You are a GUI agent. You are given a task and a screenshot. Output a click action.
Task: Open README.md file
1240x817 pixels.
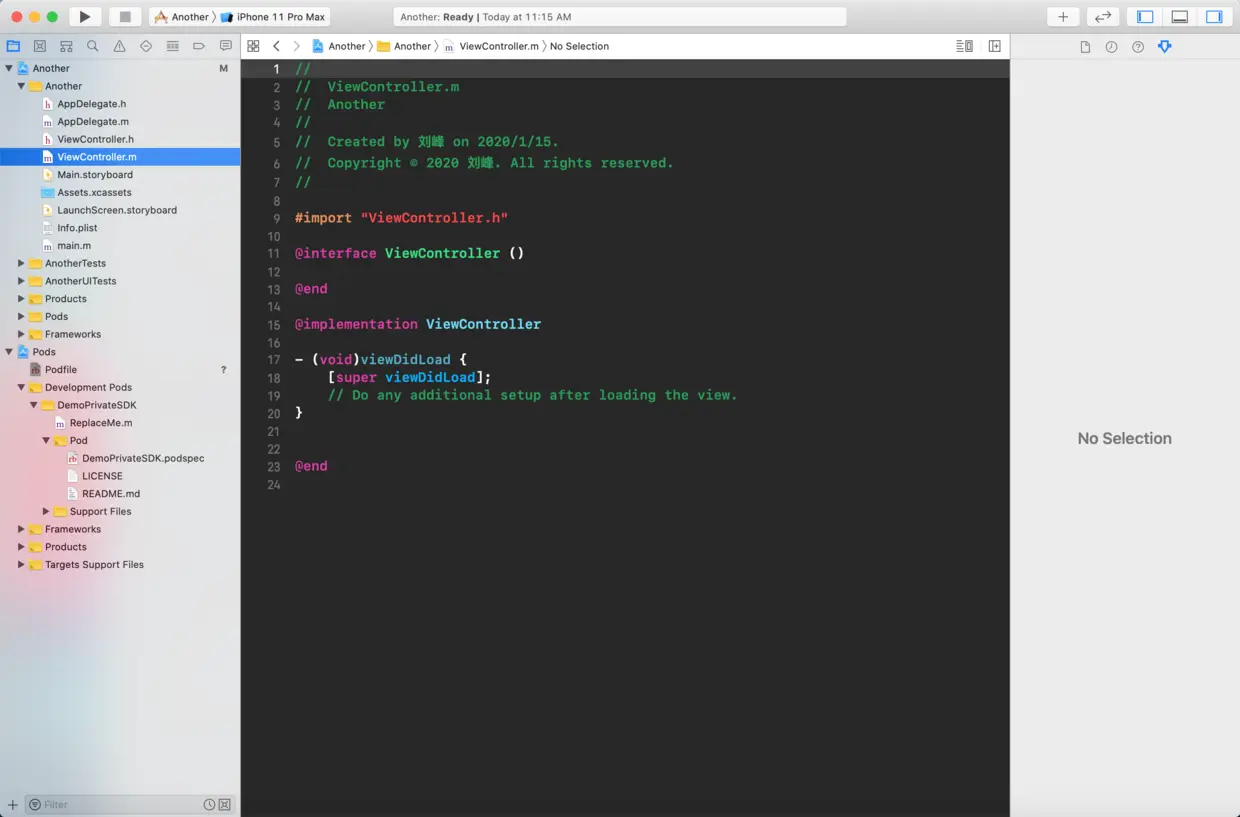point(111,494)
